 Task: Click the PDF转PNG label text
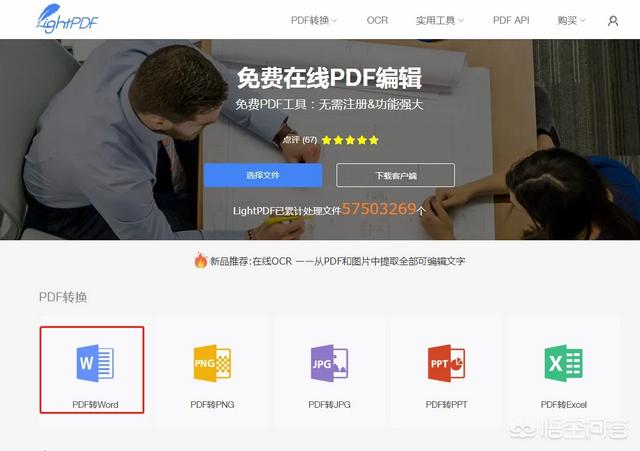[x=212, y=404]
